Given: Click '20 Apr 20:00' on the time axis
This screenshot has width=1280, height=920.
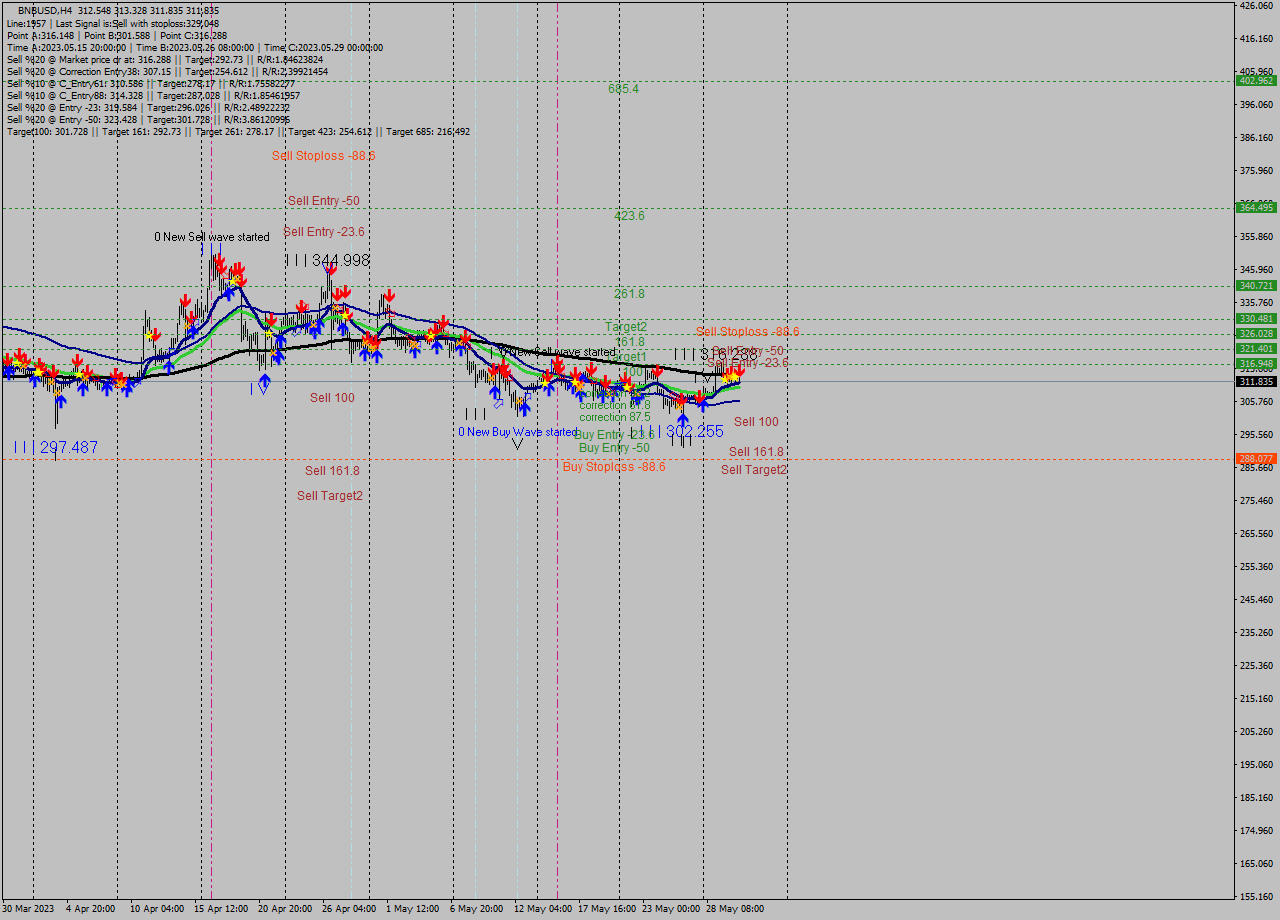Looking at the screenshot, I should [285, 909].
